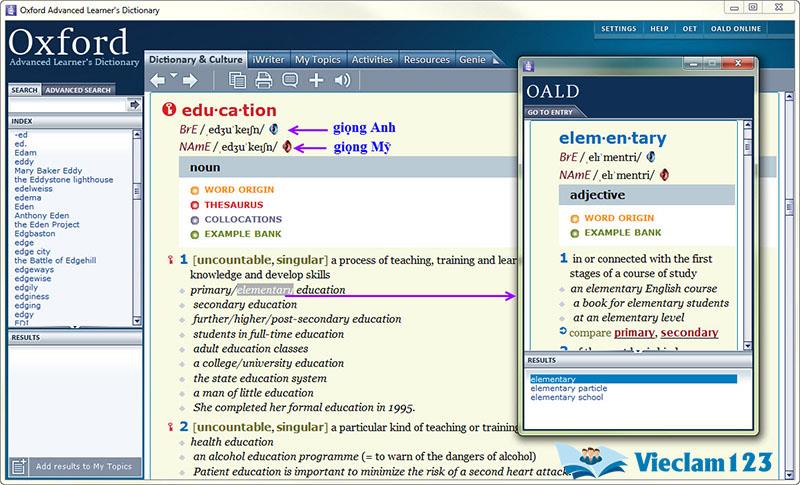
Task: Follow the 'secondary' link in popup
Action: coord(689,333)
